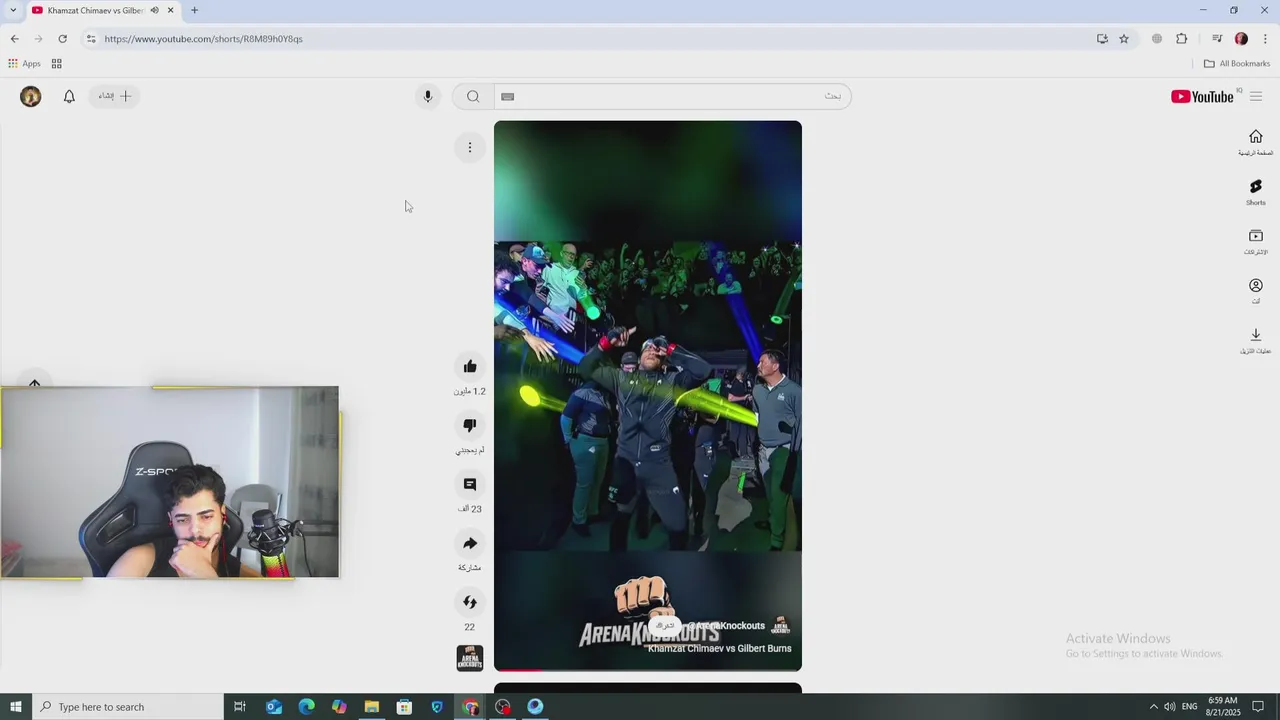Close the Khamzat Chimaev browser tab

(x=170, y=10)
